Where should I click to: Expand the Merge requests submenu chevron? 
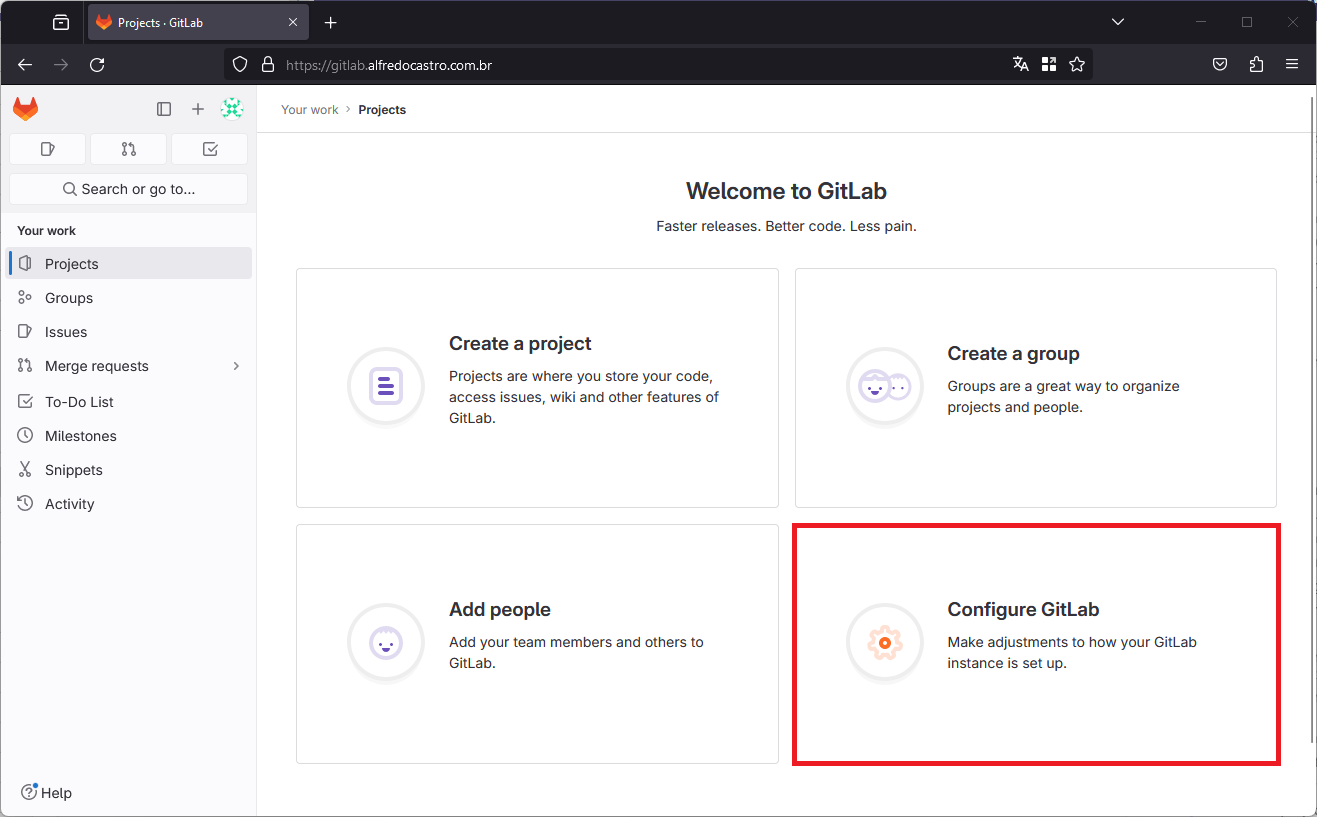236,366
